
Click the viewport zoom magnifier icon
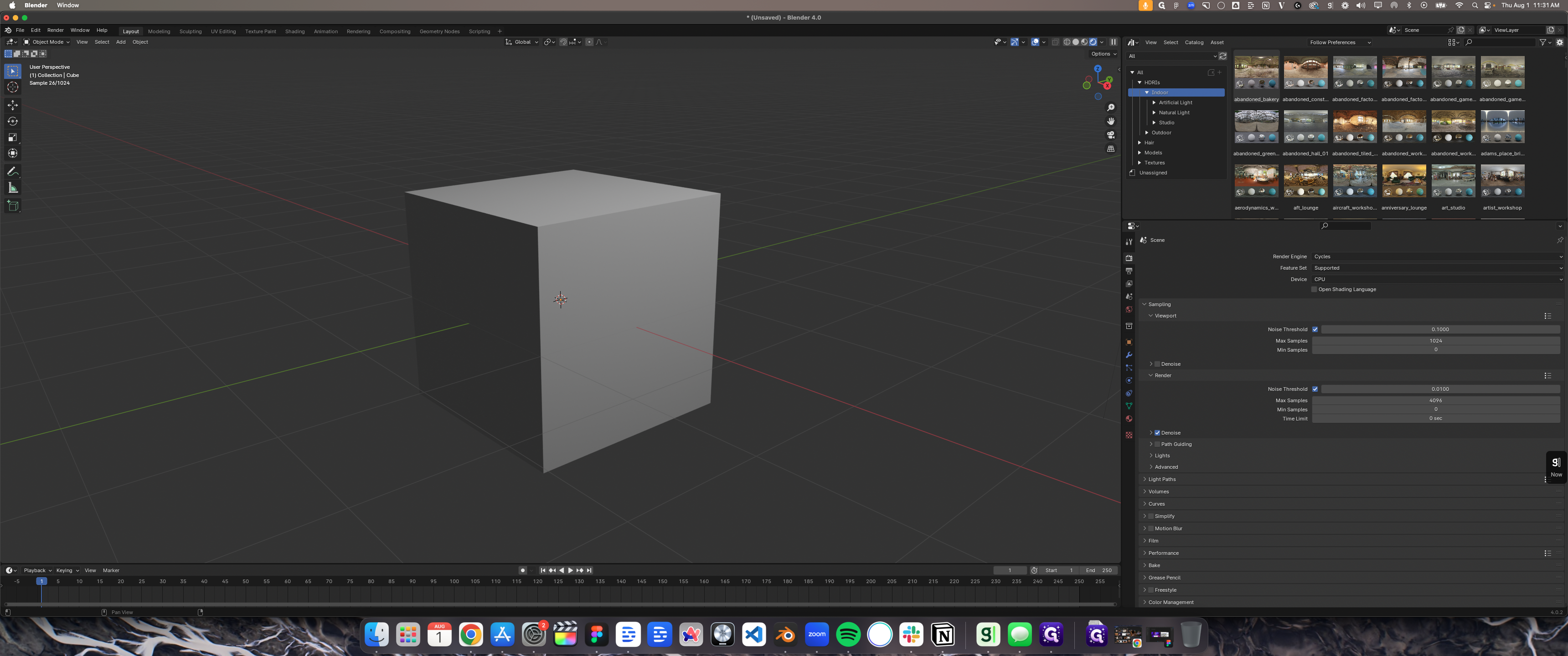pos(1111,108)
